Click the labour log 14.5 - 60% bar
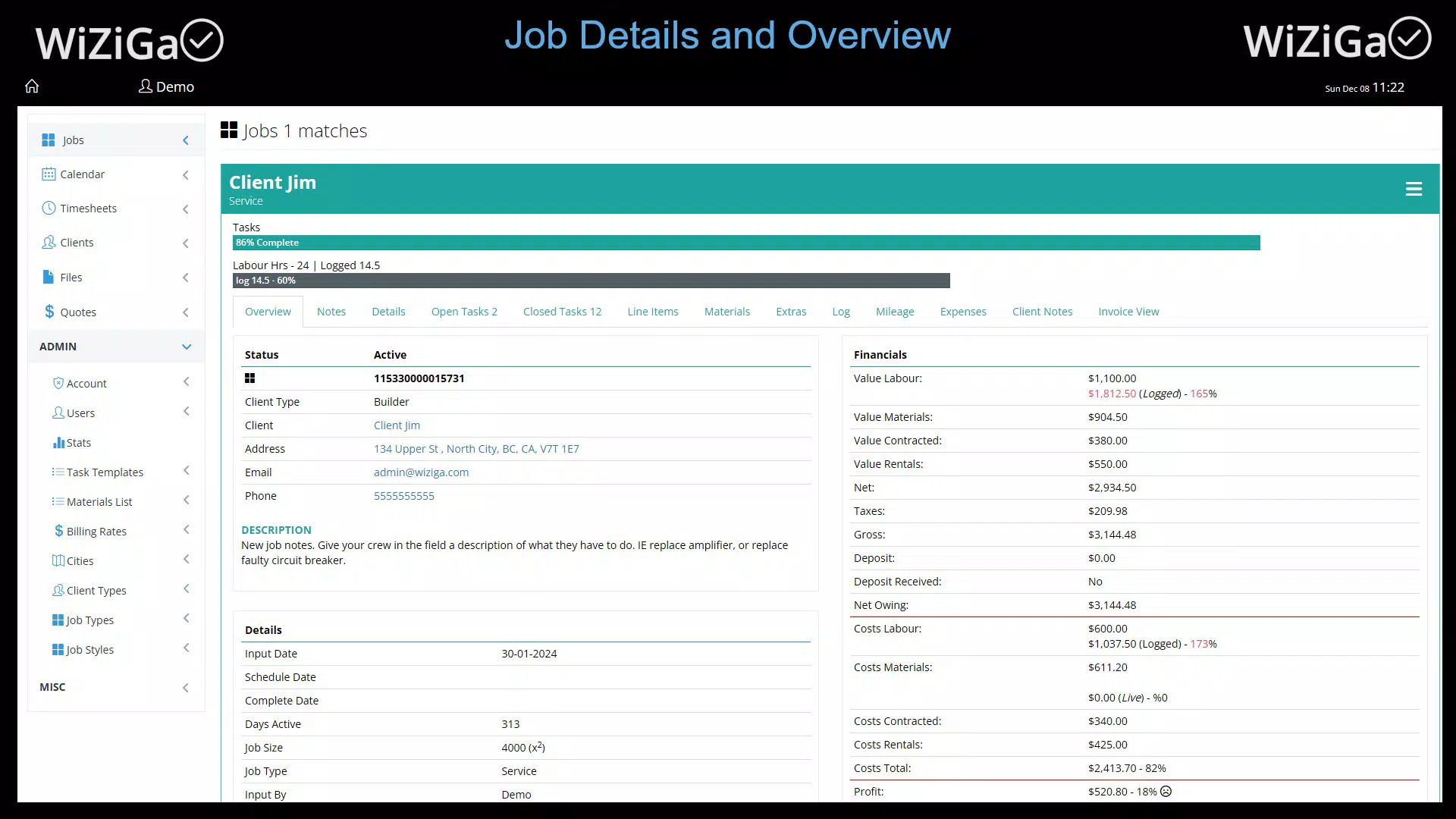This screenshot has width=1456, height=819. pos(591,281)
